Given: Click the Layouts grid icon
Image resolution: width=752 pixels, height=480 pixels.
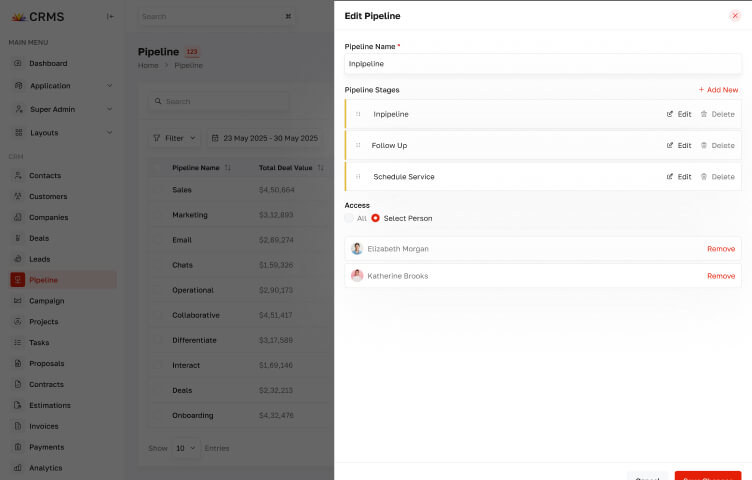Looking at the screenshot, I should pos(19,133).
